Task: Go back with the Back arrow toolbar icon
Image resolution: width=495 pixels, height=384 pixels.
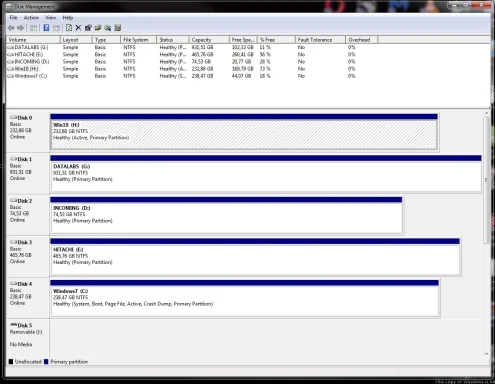Action: click(x=11, y=28)
